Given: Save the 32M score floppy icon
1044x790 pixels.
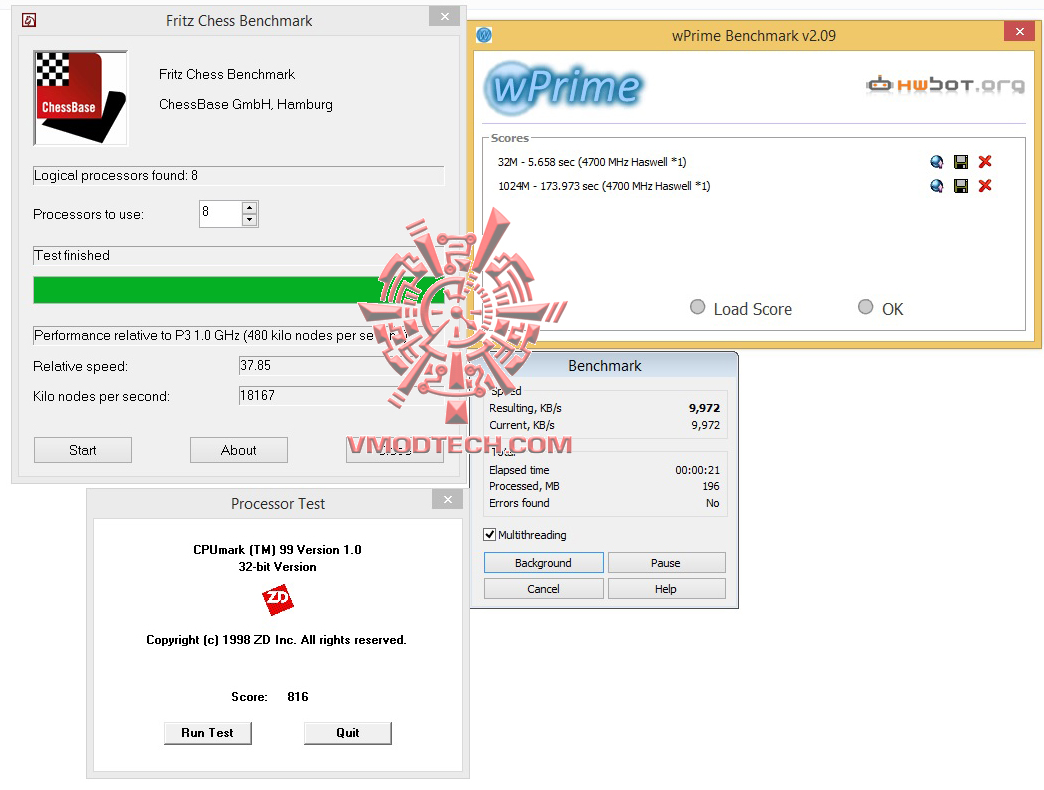Looking at the screenshot, I should tap(961, 162).
